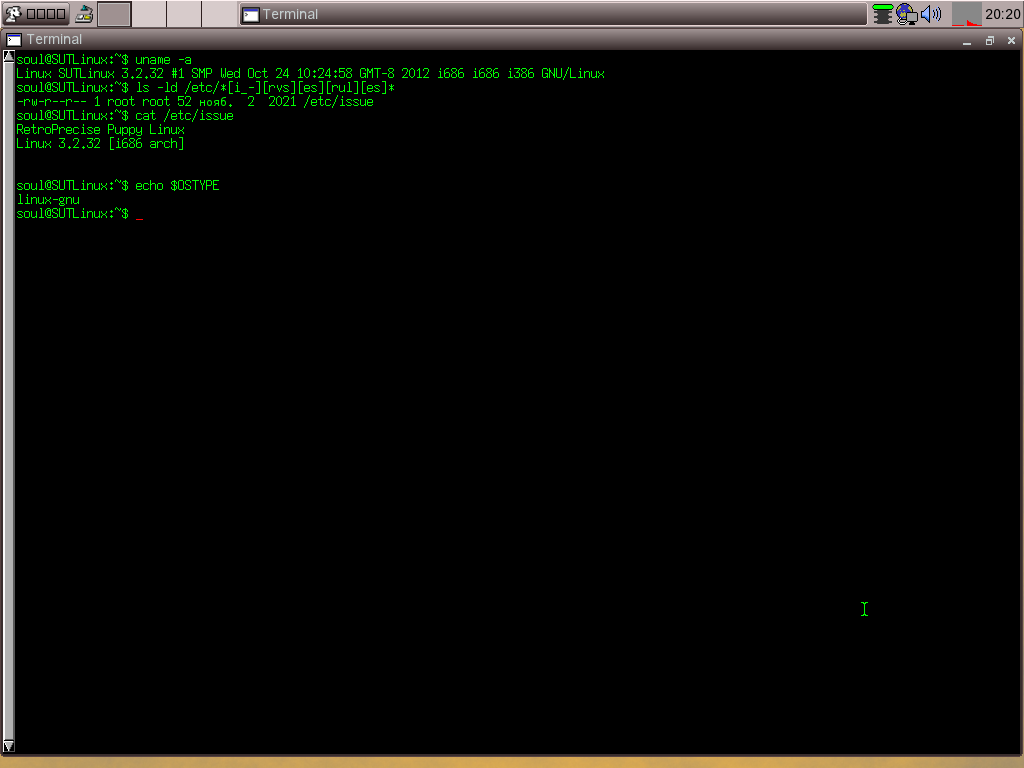This screenshot has height=768, width=1024.
Task: Click the 'Linux 3.2.32 [i686 arch]' line
Action: click(100, 144)
